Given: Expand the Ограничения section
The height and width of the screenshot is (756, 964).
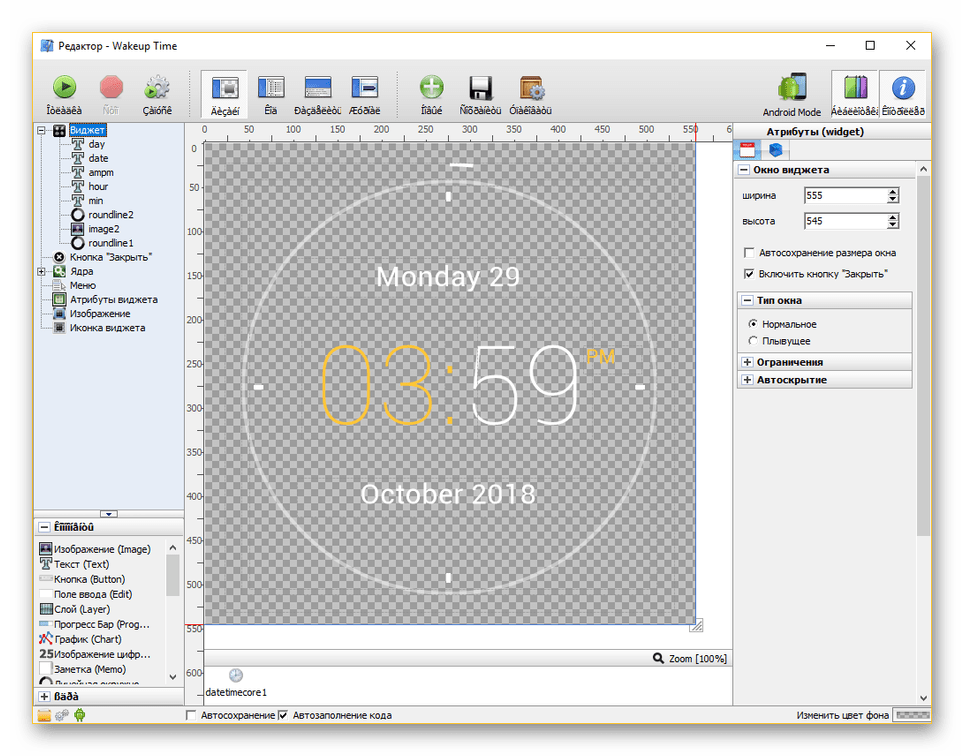Looking at the screenshot, I should point(747,362).
